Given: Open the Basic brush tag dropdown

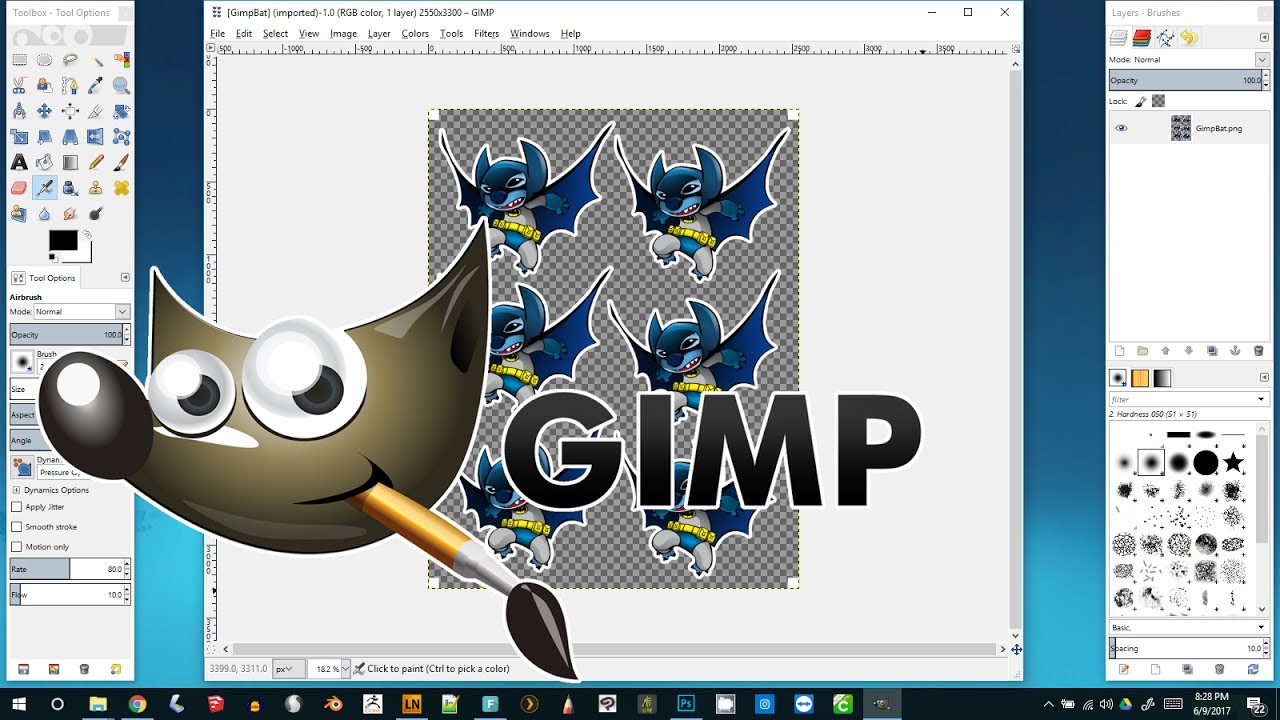Looking at the screenshot, I should [1189, 627].
